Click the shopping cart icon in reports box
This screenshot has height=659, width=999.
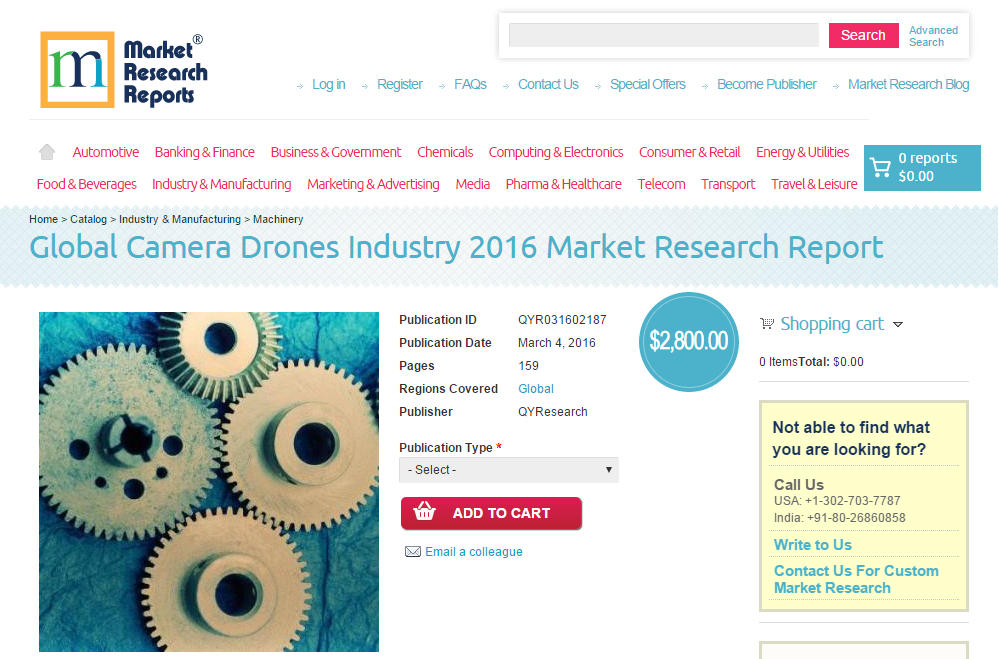click(880, 168)
